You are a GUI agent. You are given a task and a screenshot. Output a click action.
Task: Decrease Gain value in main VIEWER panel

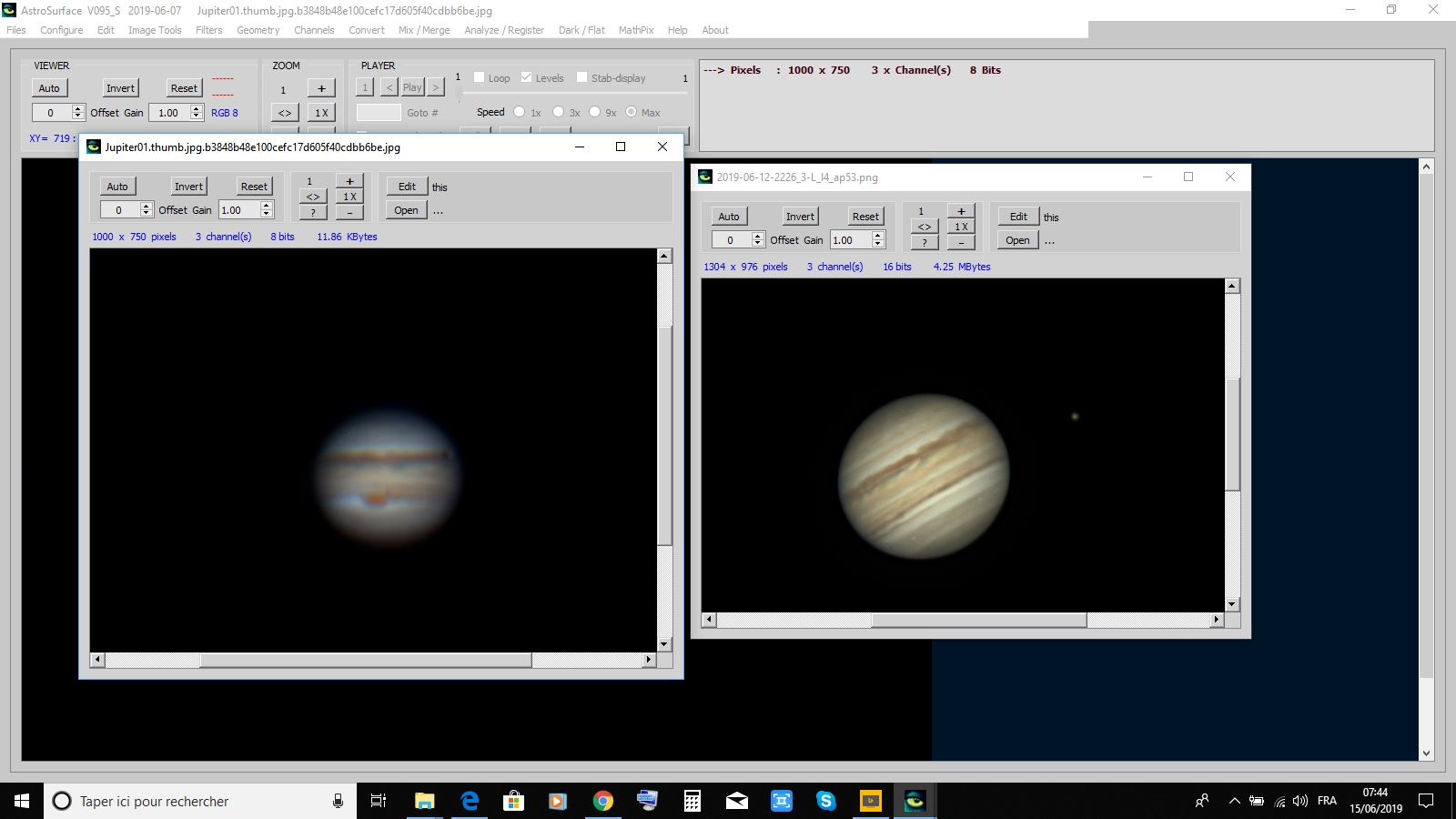click(197, 116)
